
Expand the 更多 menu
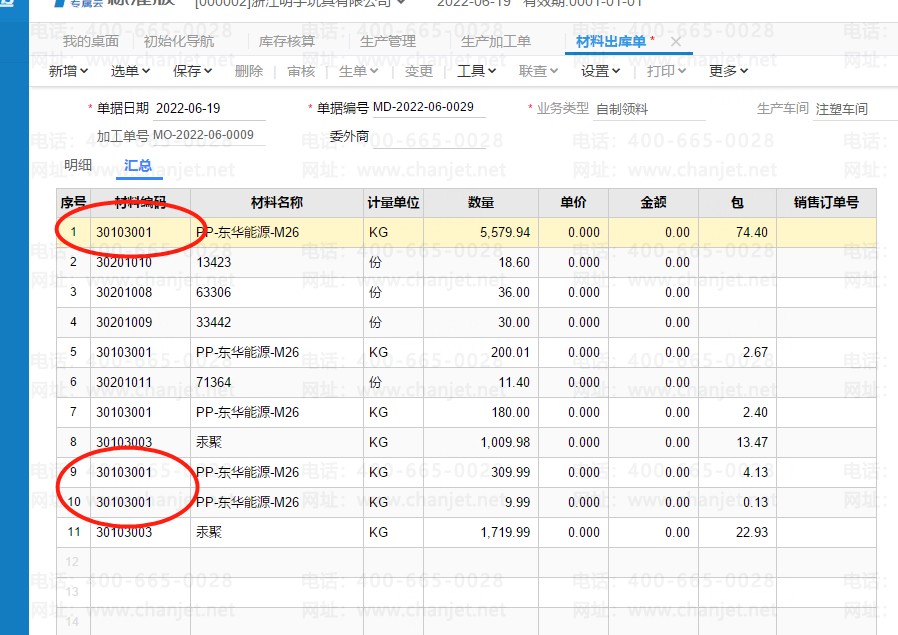point(728,71)
